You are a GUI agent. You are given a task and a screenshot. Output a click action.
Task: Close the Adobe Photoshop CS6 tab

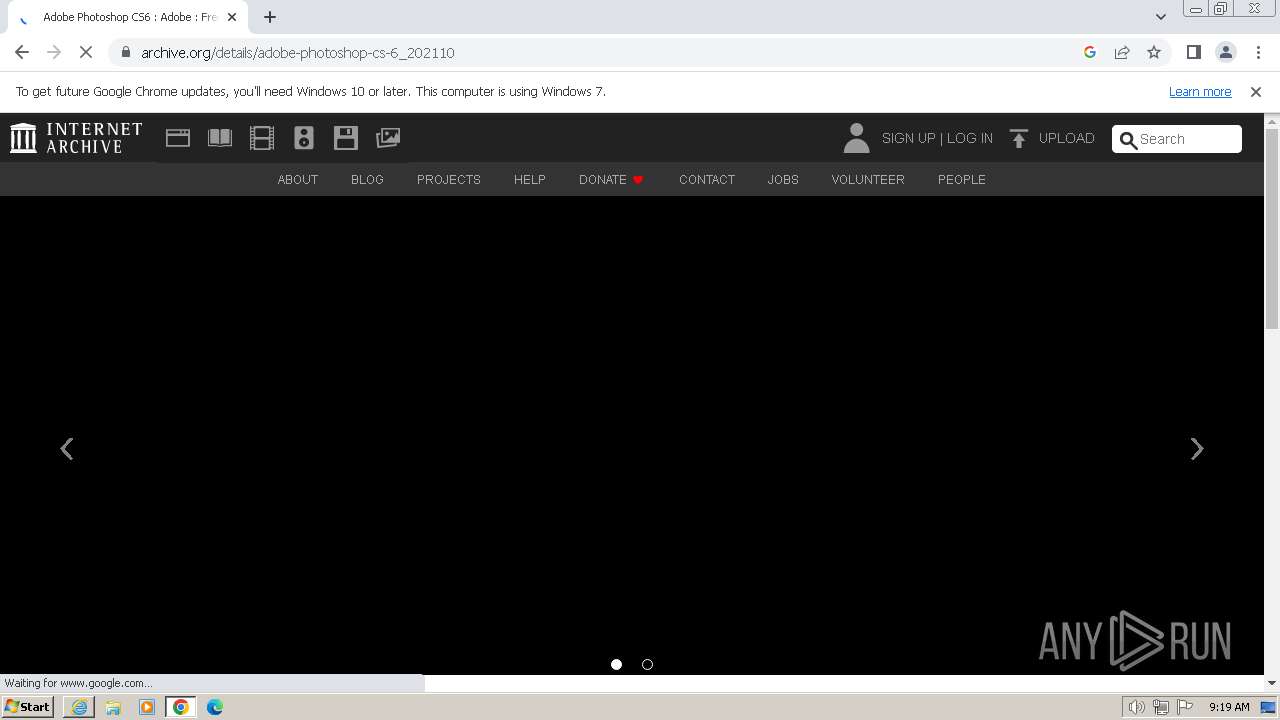232,17
